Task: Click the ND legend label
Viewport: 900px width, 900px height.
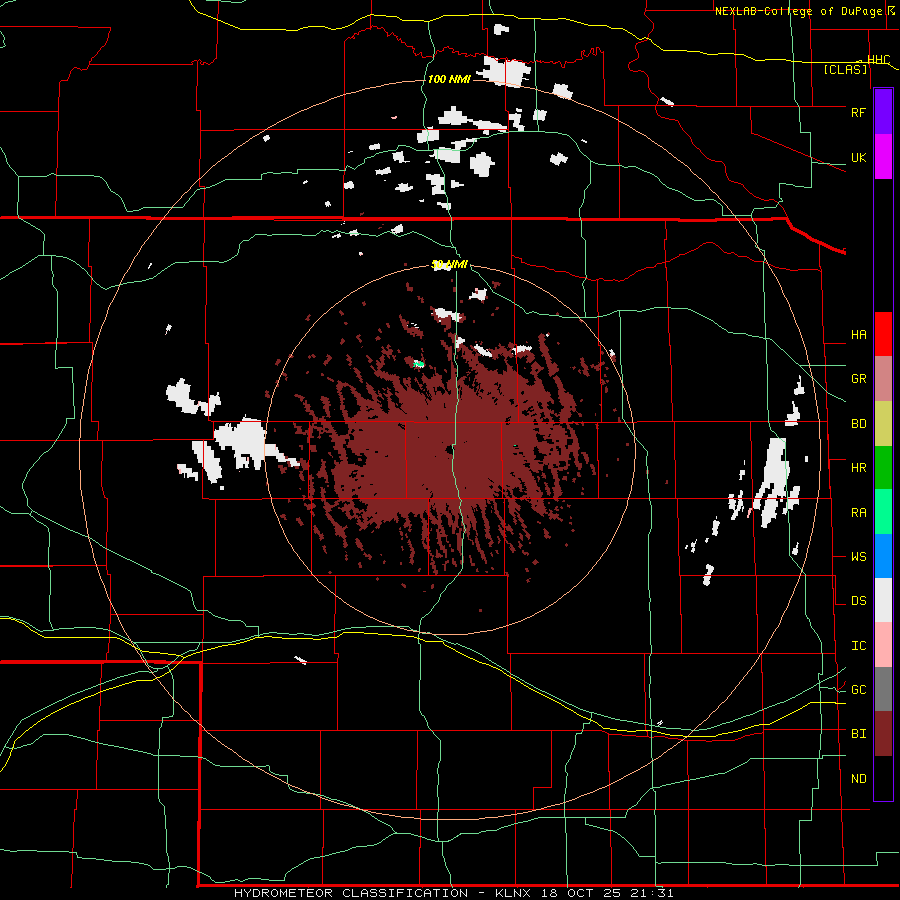Action: [x=859, y=779]
